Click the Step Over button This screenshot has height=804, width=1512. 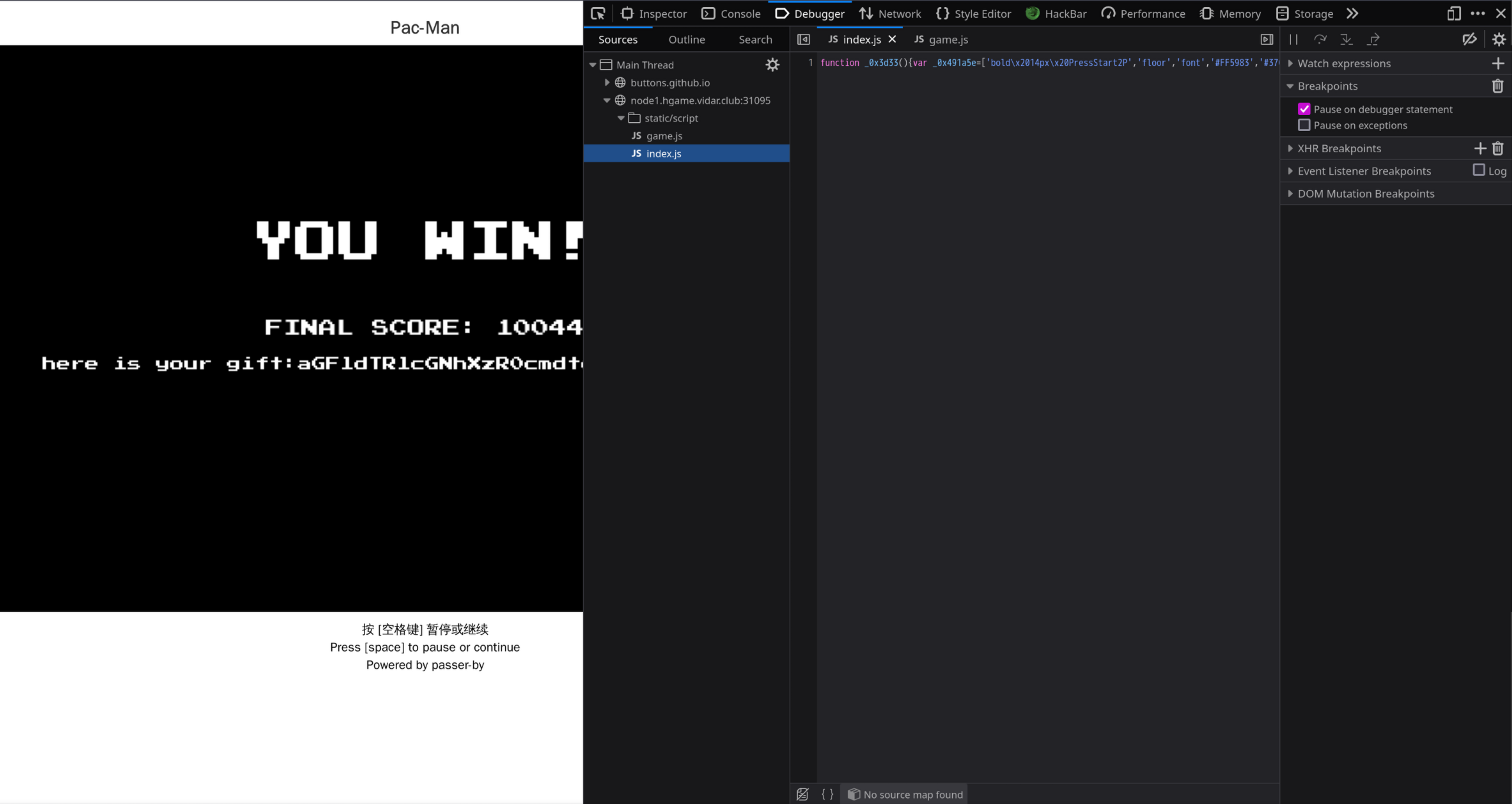point(1320,40)
